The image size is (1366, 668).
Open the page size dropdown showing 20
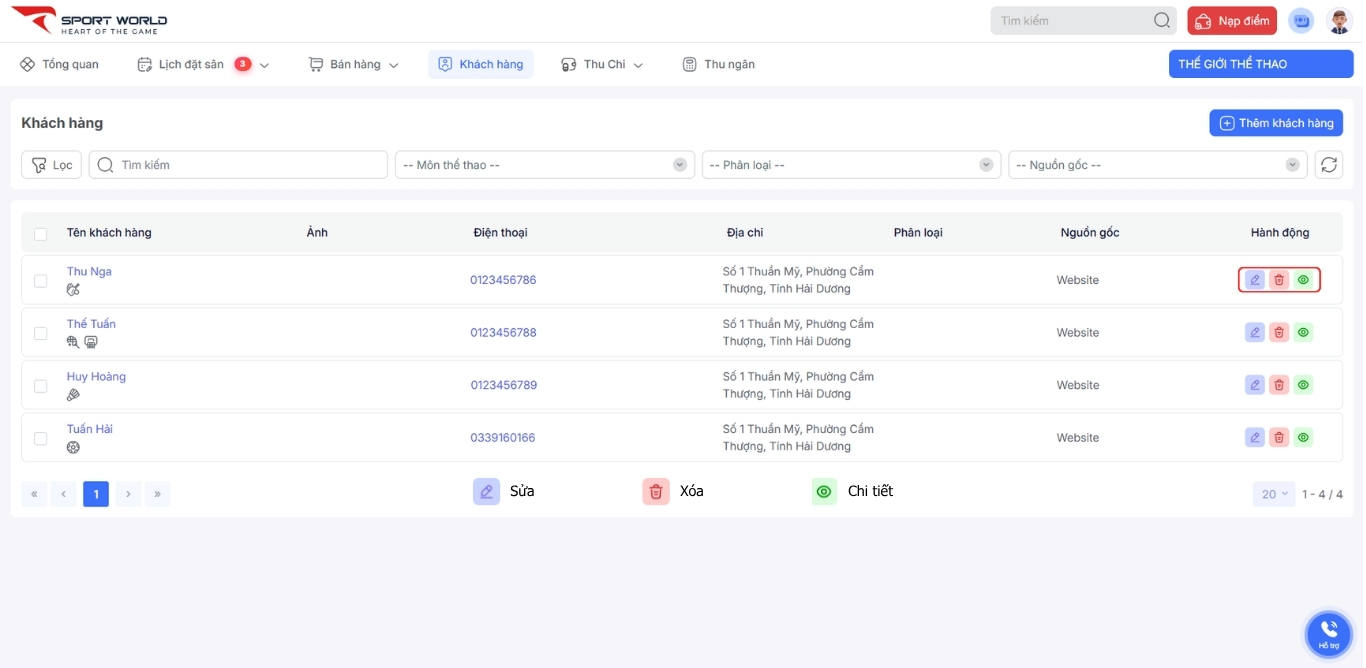click(1273, 494)
